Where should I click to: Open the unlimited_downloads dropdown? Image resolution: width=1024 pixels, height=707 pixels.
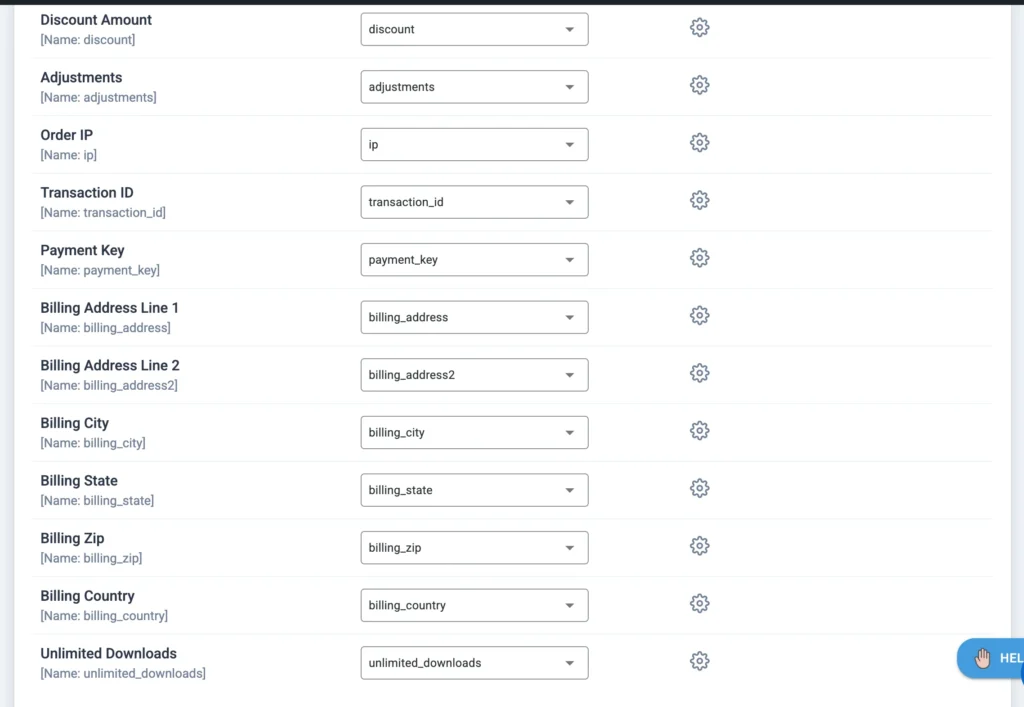[x=473, y=662]
